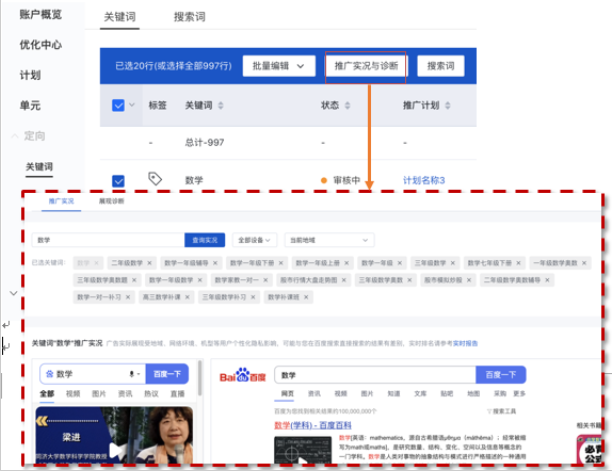Switch to the 搜索词 top tab
Screen dimensions: 612x474
189,17
